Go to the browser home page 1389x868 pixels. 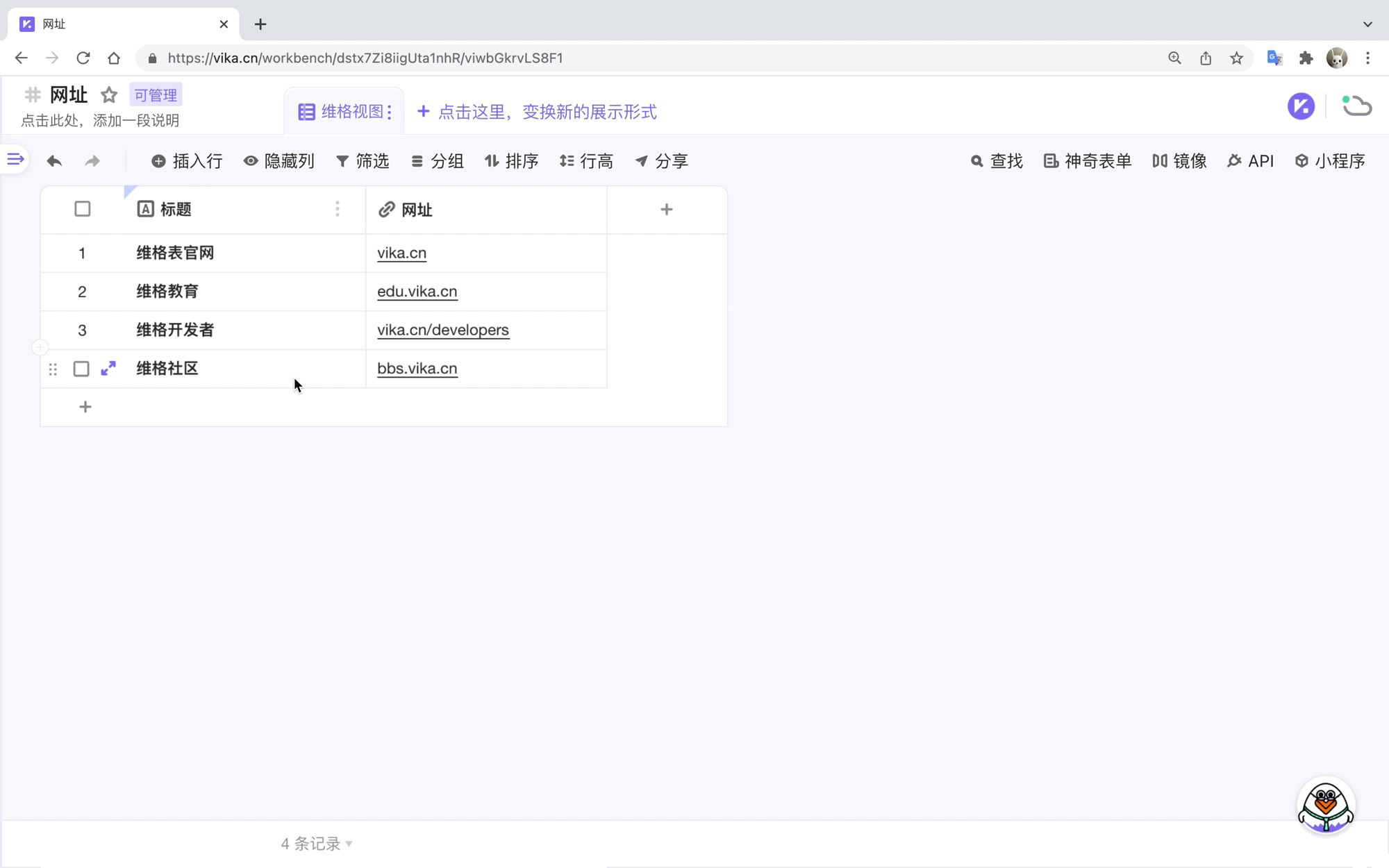[114, 58]
